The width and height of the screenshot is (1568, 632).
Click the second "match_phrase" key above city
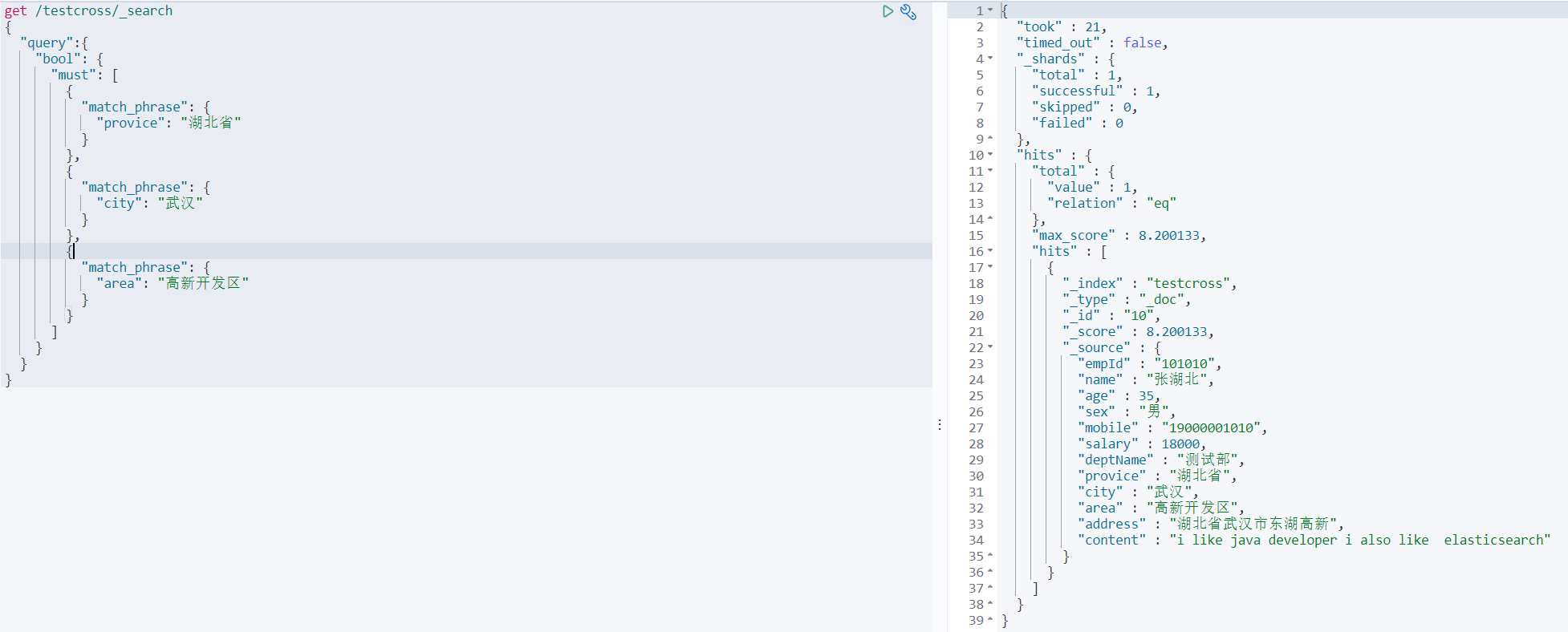134,187
